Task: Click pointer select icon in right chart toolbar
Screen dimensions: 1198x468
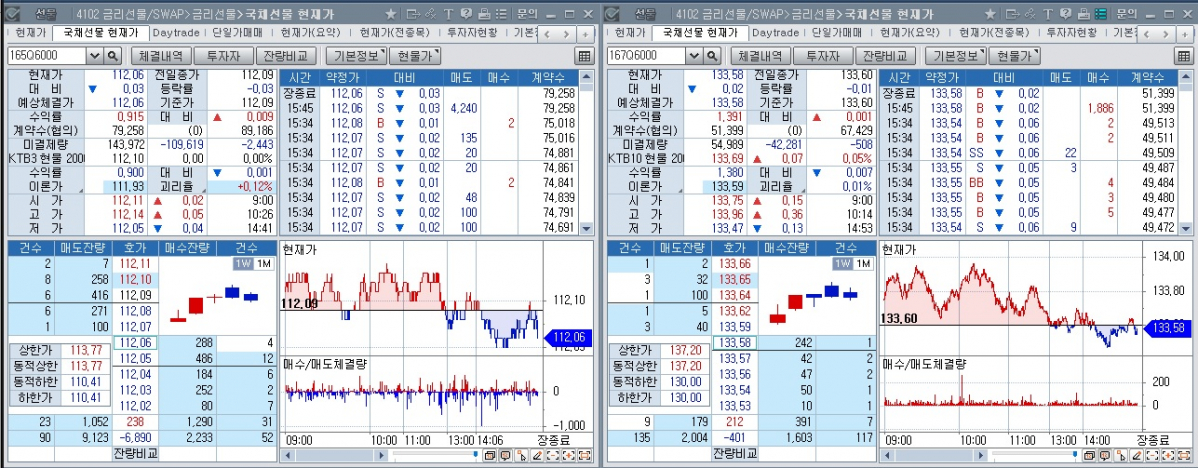Action: click(x=1121, y=455)
